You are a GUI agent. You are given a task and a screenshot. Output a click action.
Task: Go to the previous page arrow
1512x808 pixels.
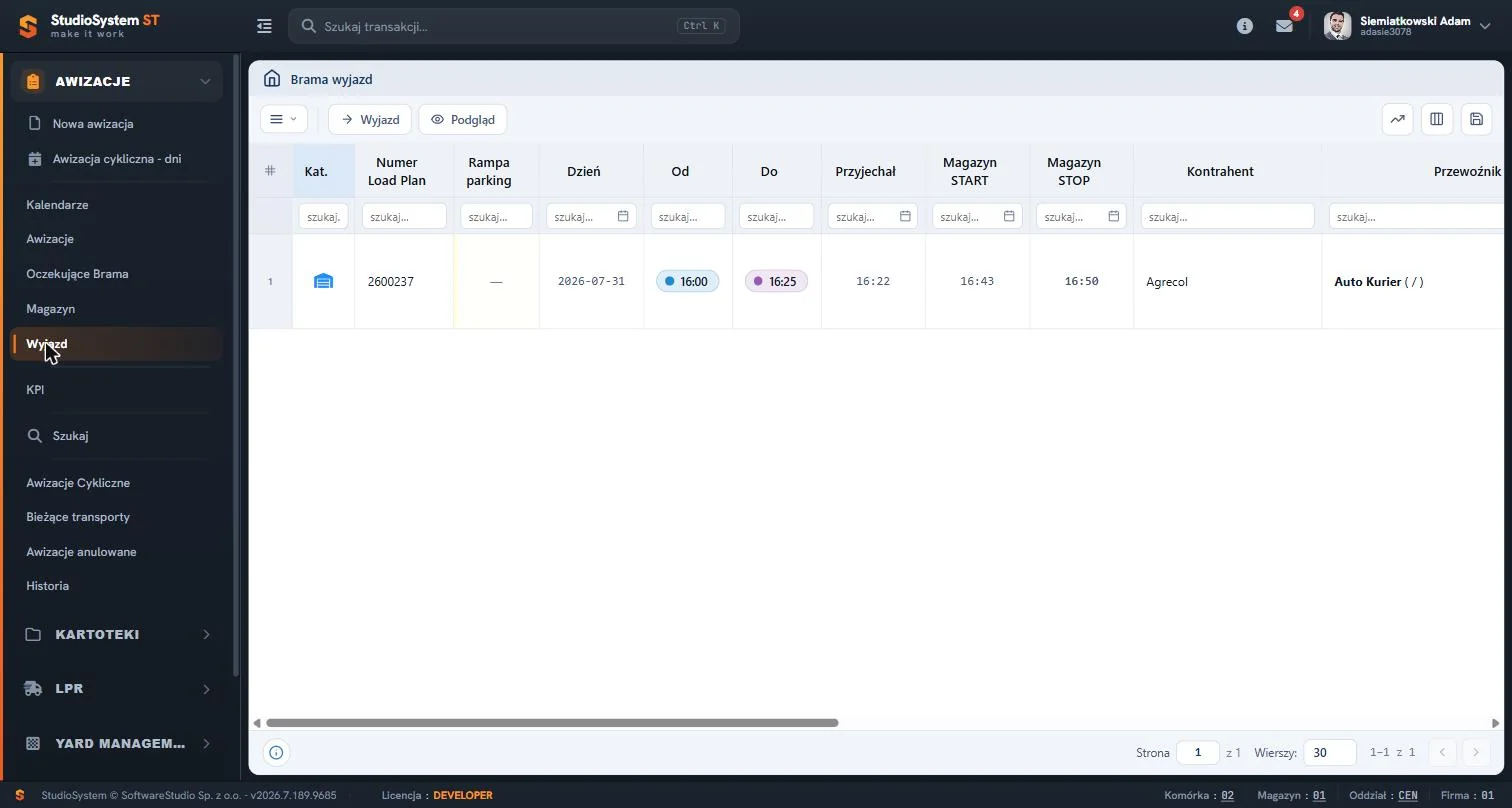click(1442, 752)
